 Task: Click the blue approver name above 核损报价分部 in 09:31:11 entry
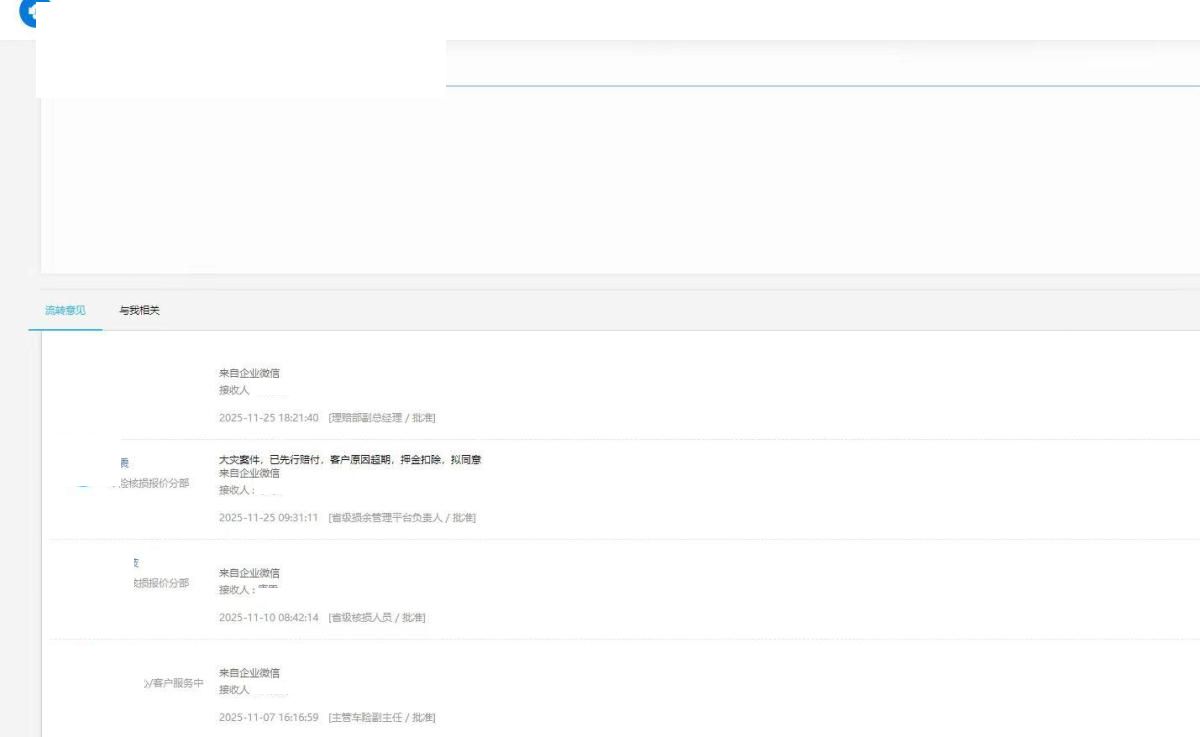(x=125, y=461)
